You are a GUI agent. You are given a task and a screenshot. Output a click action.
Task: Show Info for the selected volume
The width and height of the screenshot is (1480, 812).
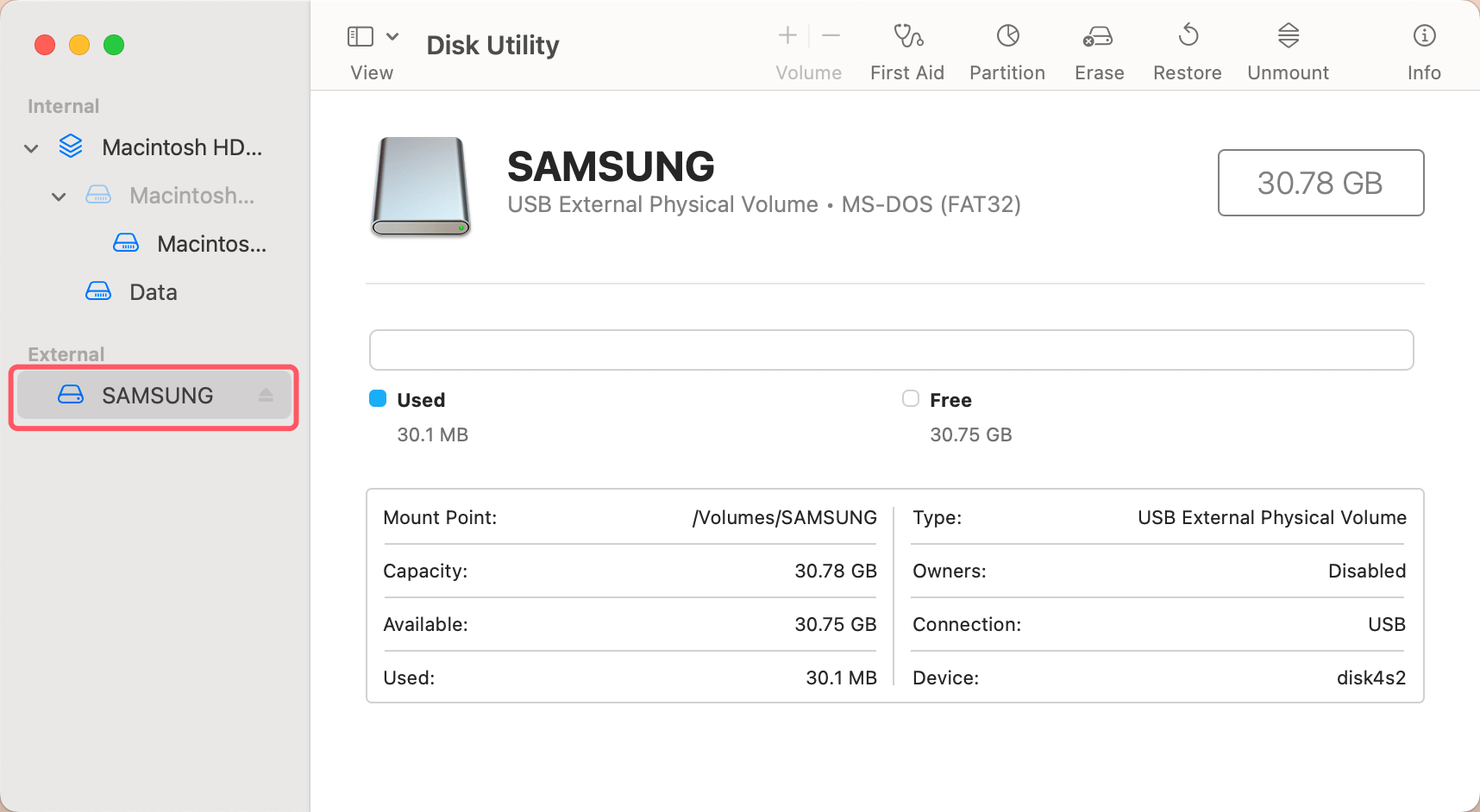click(x=1423, y=47)
